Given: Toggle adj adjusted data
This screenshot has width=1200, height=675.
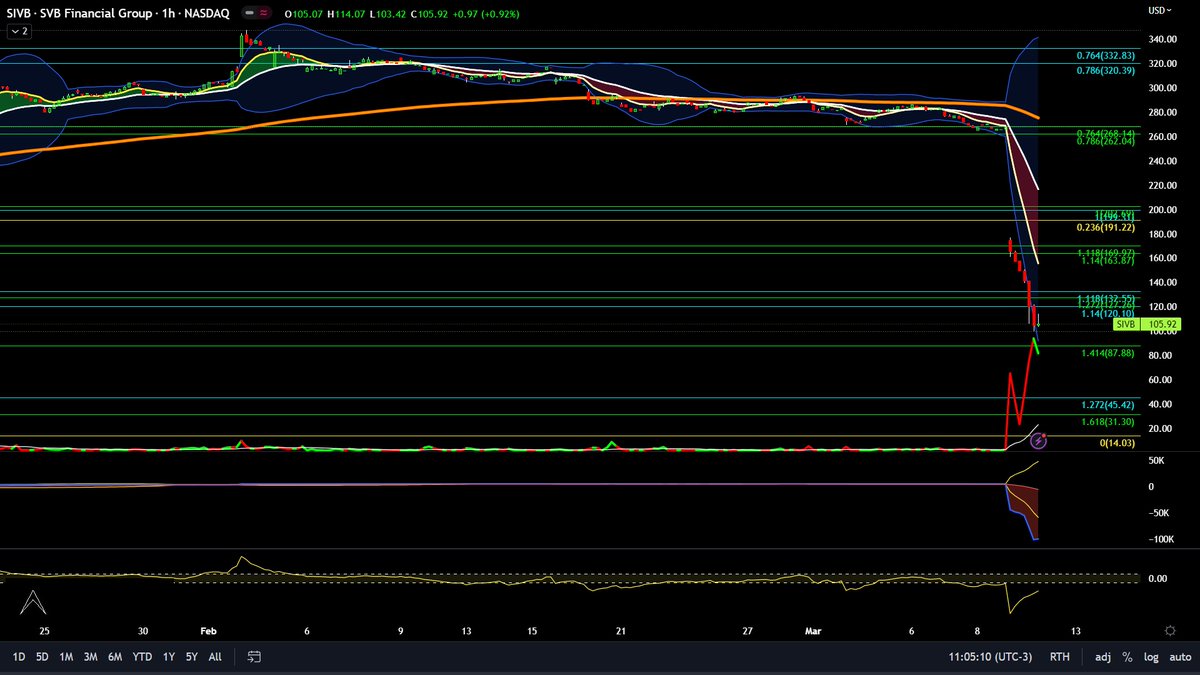Looking at the screenshot, I should [1103, 657].
